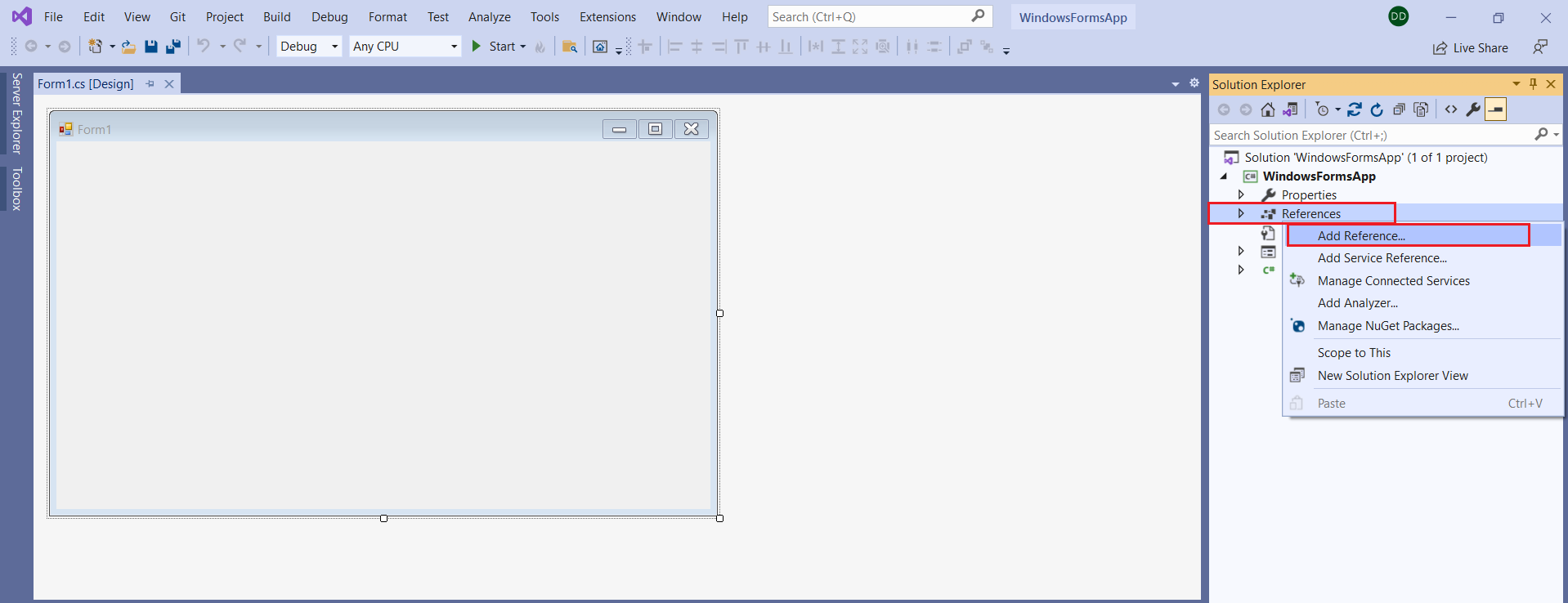
Task: Click the Search Solution Explorer field
Action: (x=1371, y=135)
